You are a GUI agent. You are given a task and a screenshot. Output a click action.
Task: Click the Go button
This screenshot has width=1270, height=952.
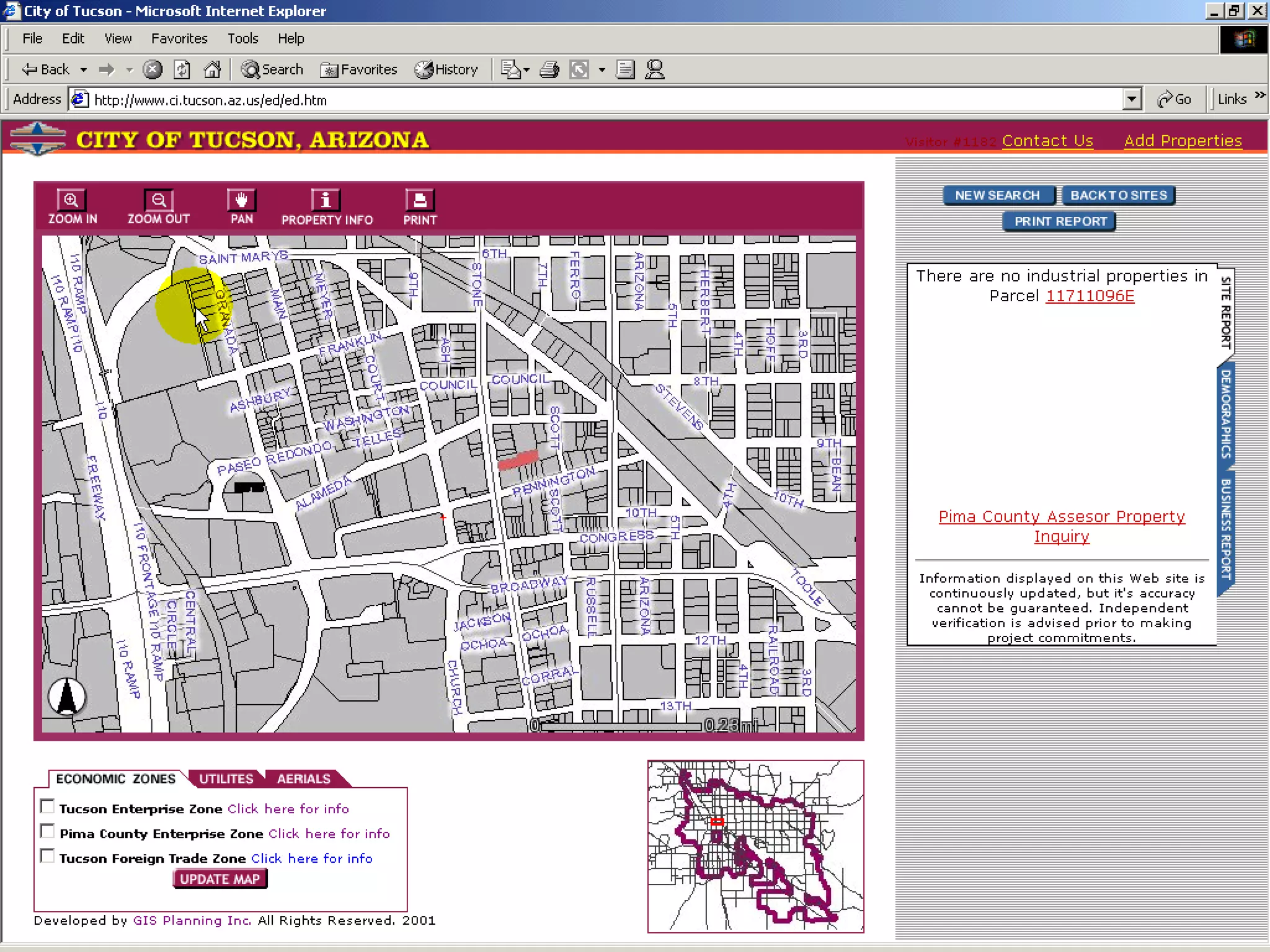point(1174,99)
